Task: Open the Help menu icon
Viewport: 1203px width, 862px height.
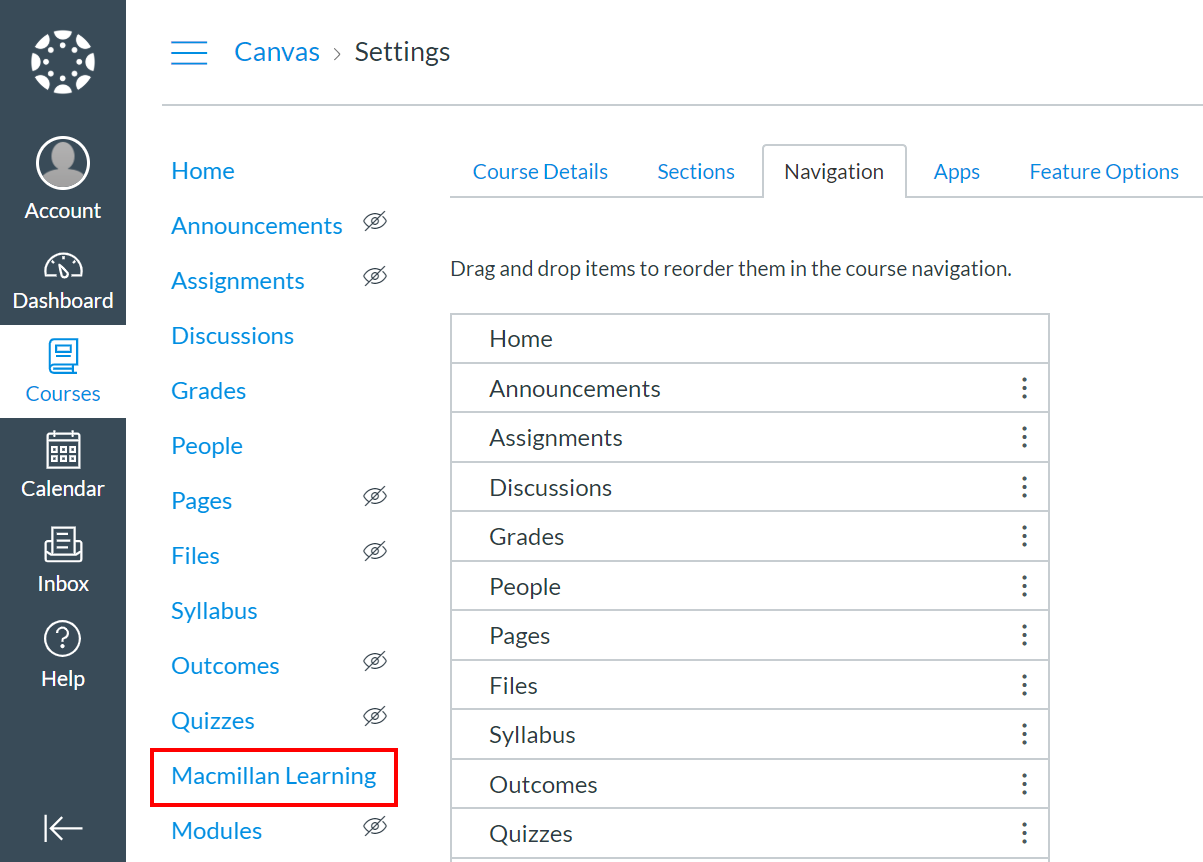Action: click(x=62, y=638)
